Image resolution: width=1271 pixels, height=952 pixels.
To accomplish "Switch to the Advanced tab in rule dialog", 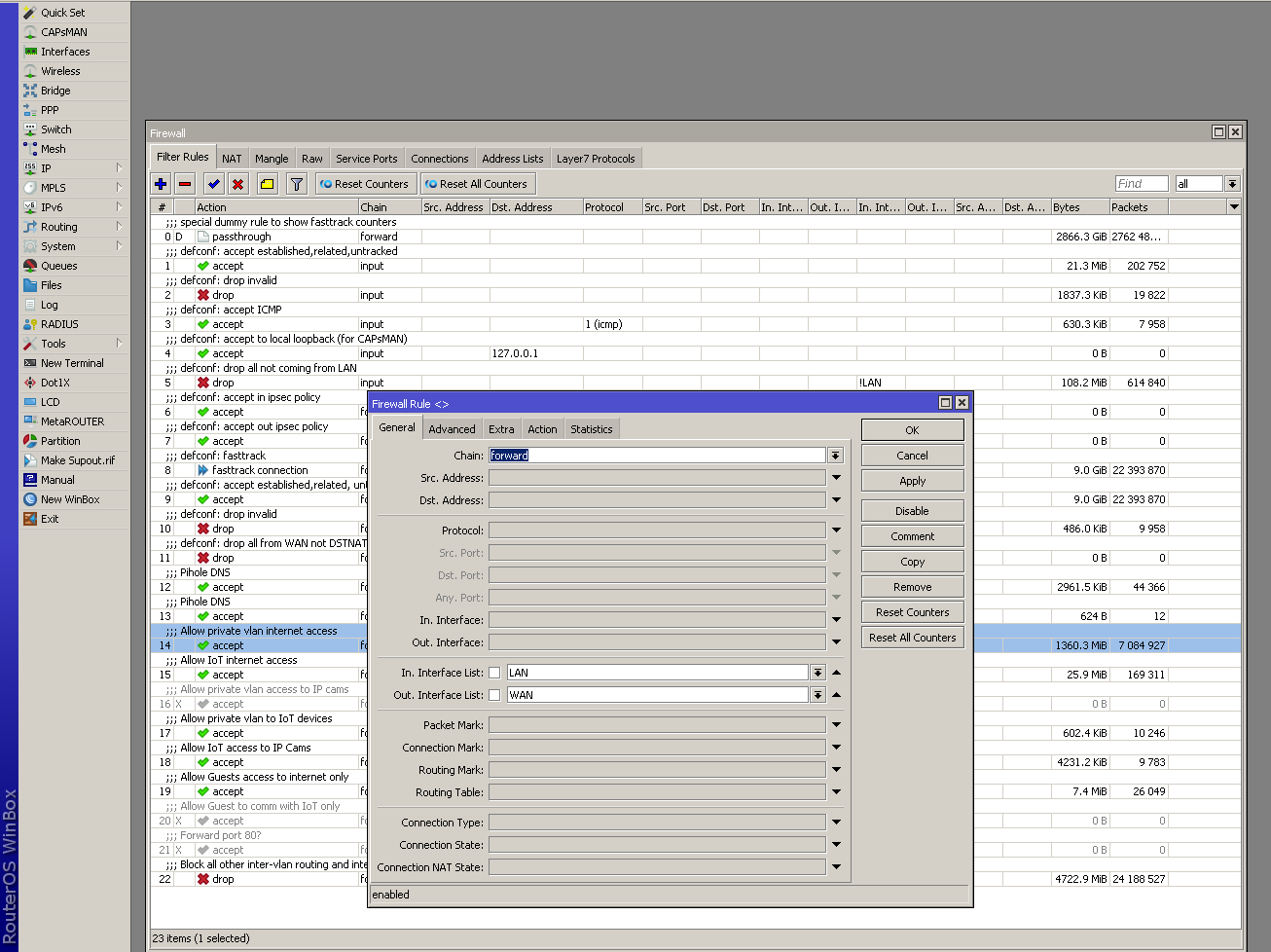I will [x=453, y=429].
